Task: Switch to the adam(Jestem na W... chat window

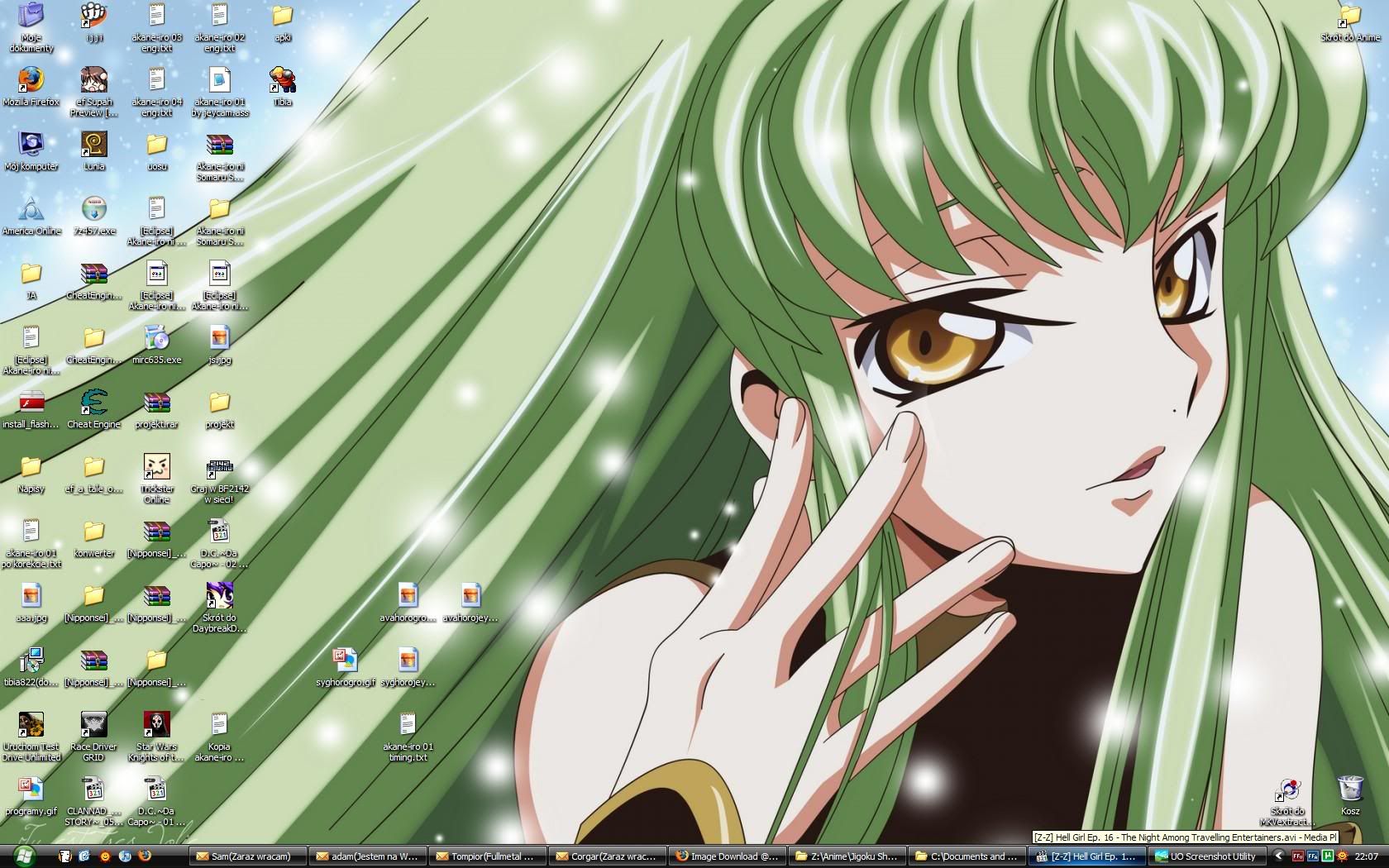Action: 369,856
